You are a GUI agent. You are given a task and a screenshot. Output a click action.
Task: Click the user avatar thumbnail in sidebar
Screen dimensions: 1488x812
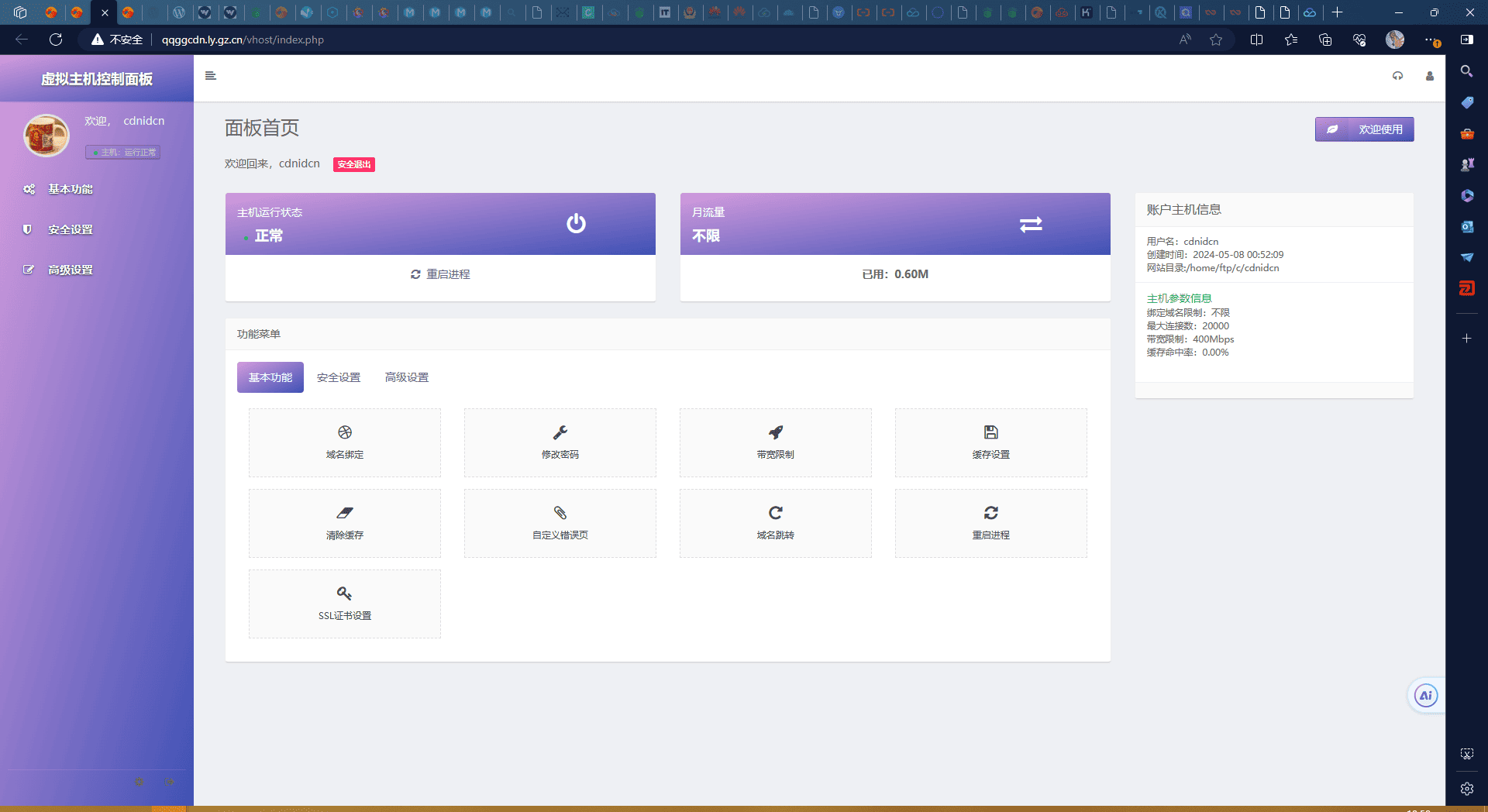click(x=46, y=136)
